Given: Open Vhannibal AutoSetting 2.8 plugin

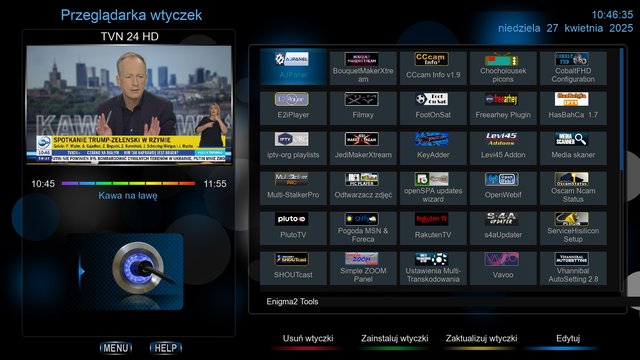Looking at the screenshot, I should click(573, 267).
